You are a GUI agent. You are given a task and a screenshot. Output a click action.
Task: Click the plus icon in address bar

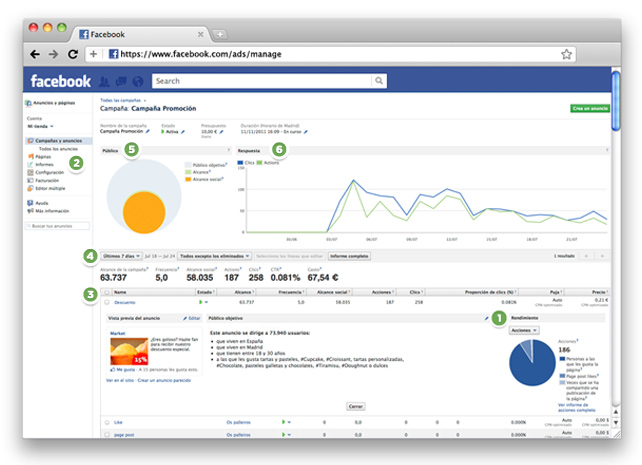pyautogui.click(x=93, y=54)
